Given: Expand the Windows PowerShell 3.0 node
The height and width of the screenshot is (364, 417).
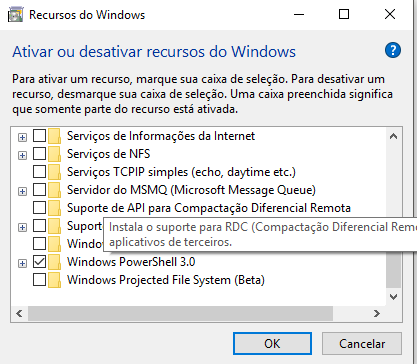Looking at the screenshot, I should pos(22,263).
